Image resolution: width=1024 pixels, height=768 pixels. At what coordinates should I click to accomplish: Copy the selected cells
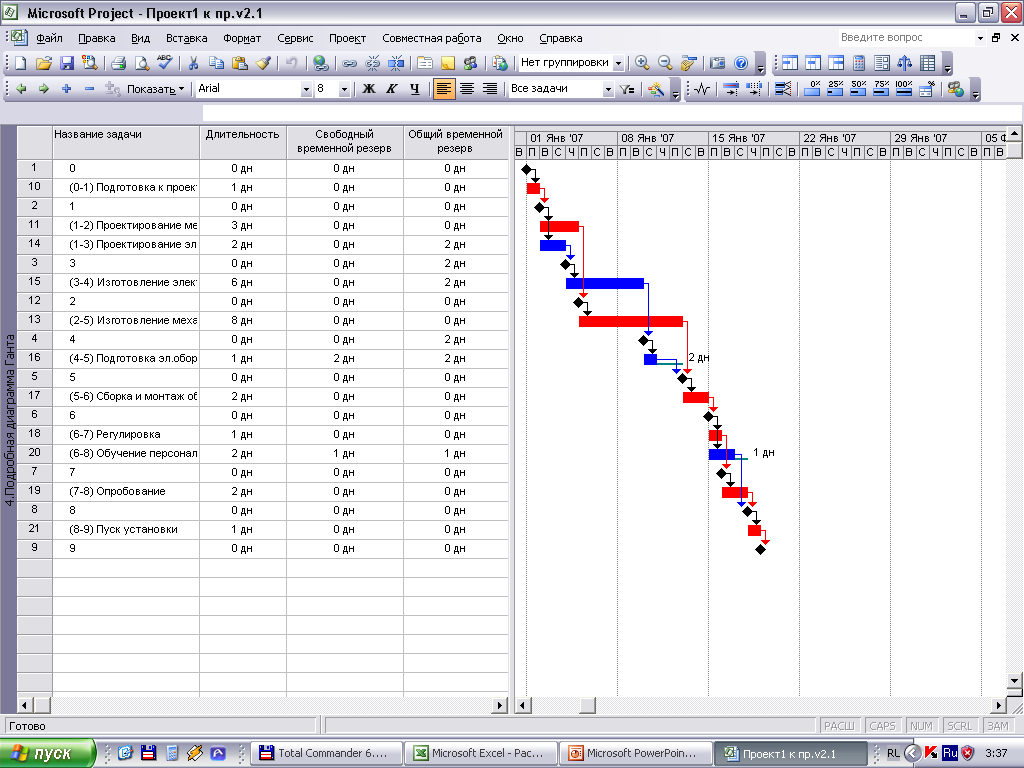click(216, 63)
